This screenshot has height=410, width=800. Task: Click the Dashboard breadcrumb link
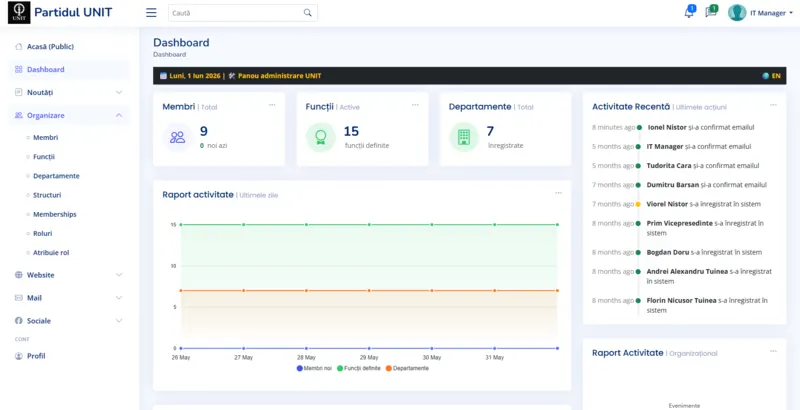pos(169,54)
